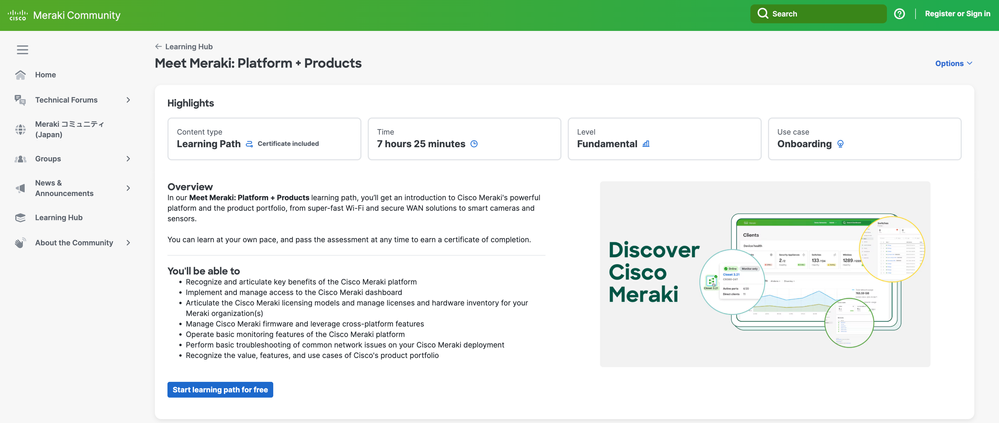Expand the Groups submenu
Viewport: 999px width, 423px height.
(128, 159)
